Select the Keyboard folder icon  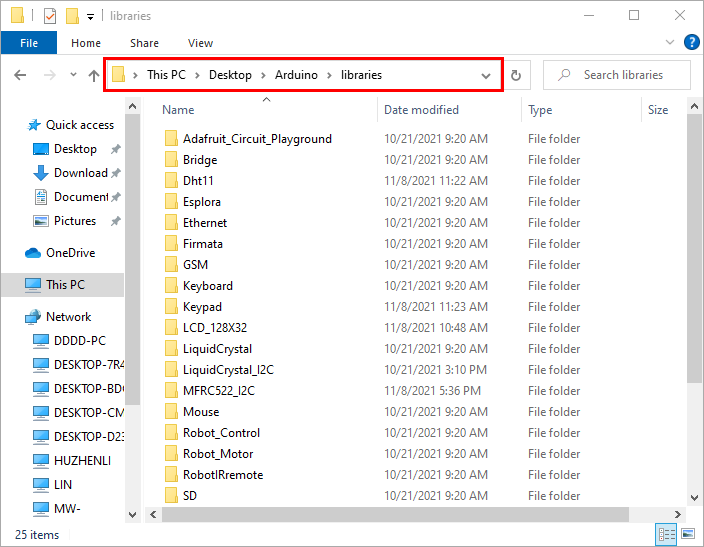(171, 286)
